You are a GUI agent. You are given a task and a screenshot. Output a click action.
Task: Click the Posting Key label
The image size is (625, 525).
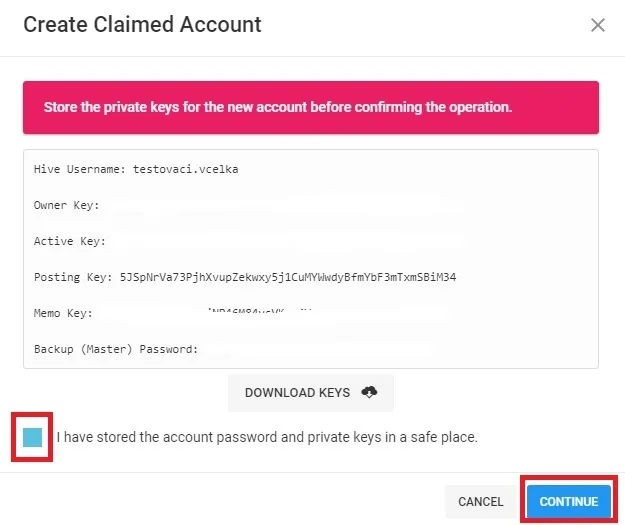click(73, 277)
